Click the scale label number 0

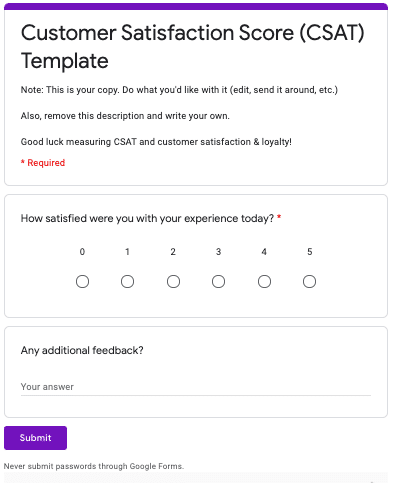click(82, 252)
